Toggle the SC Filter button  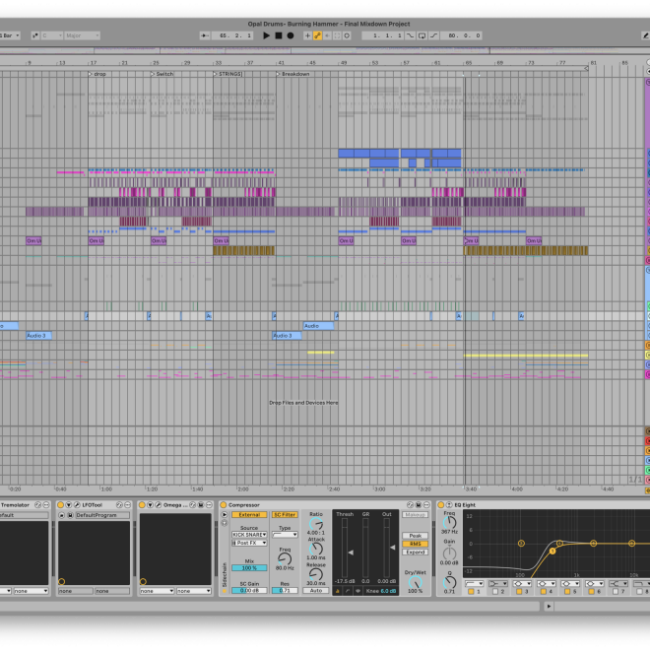tap(285, 515)
